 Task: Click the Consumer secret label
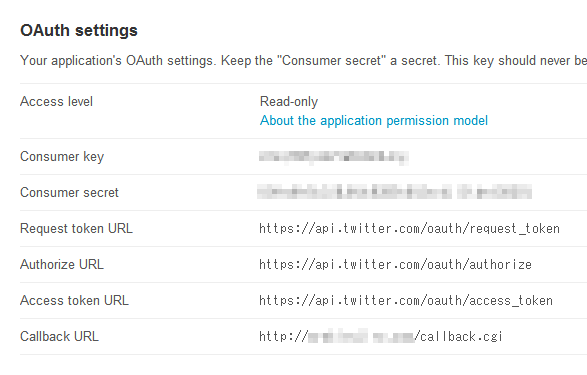69,192
